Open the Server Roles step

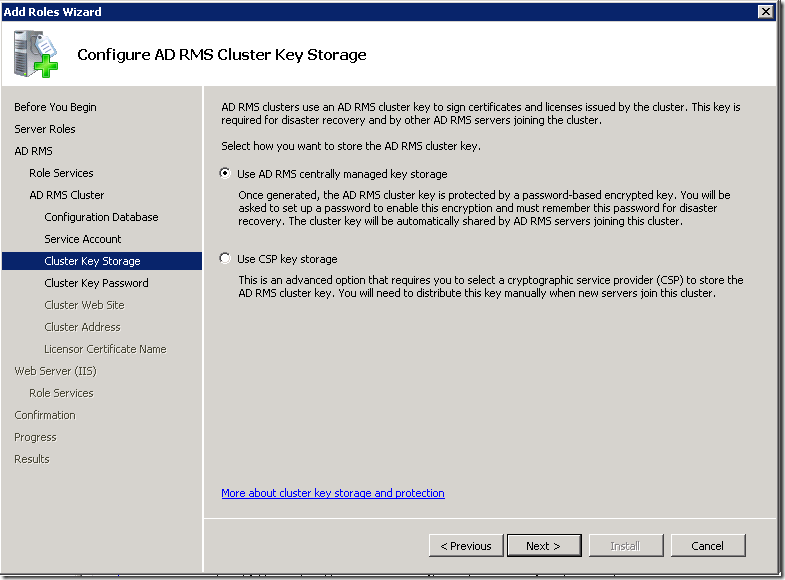coord(45,129)
